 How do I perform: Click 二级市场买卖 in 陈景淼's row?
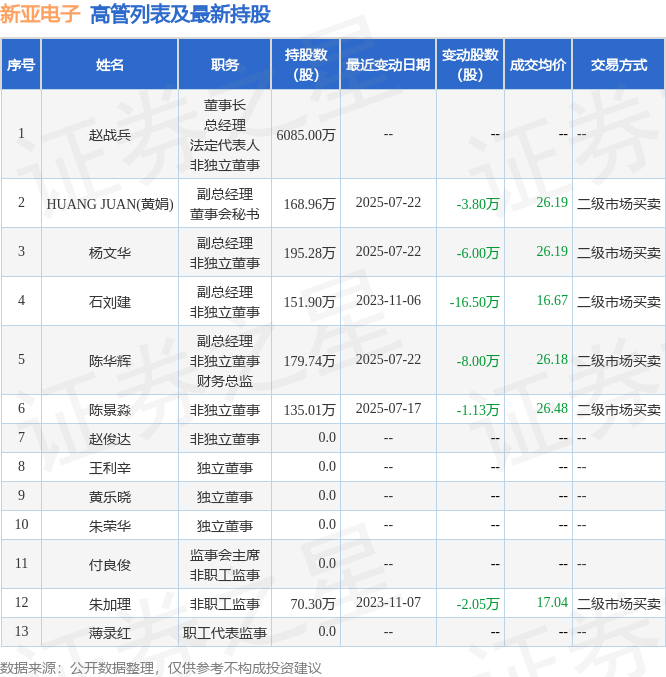click(619, 410)
